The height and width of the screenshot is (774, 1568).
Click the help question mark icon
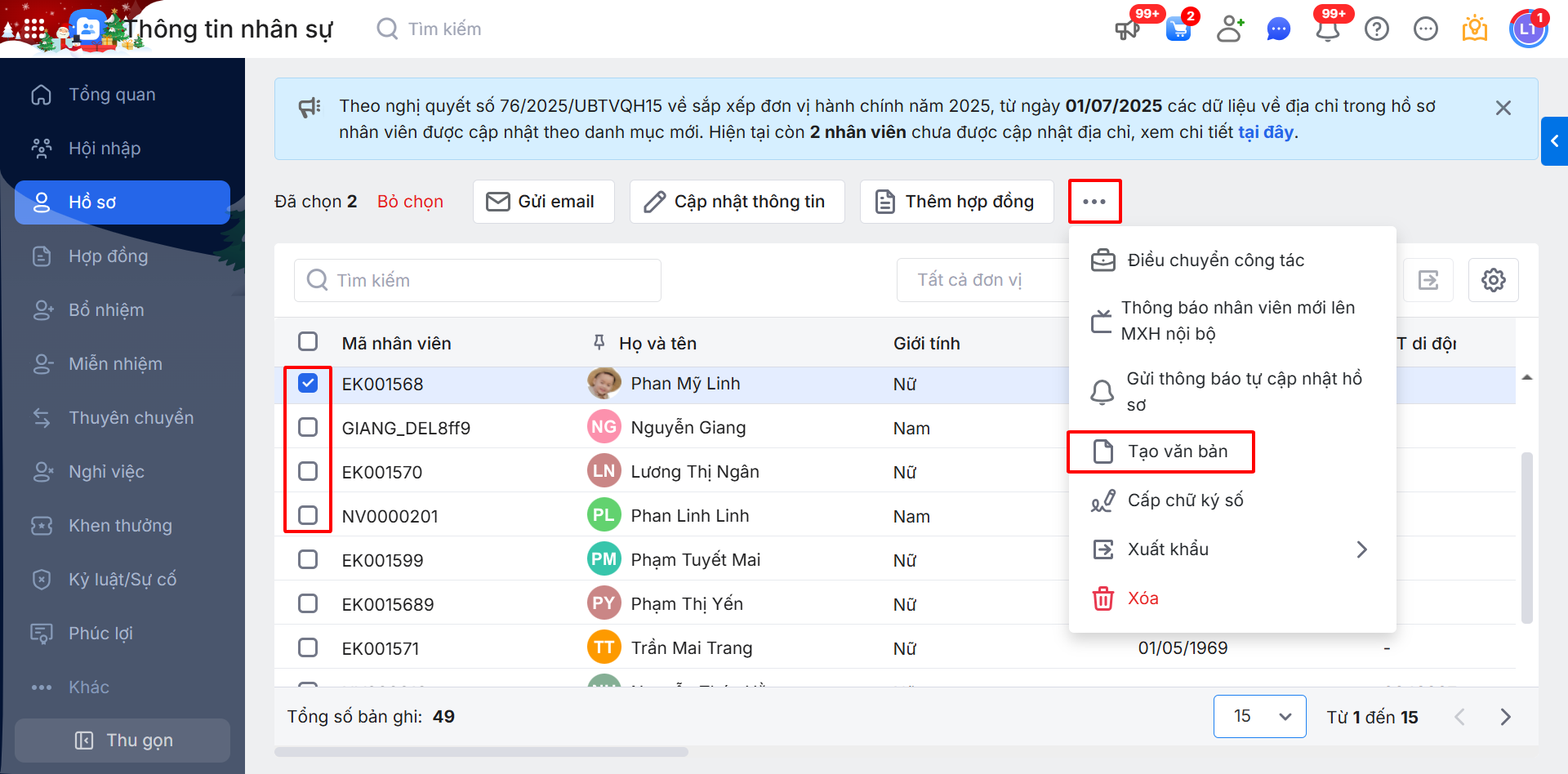(x=1377, y=29)
